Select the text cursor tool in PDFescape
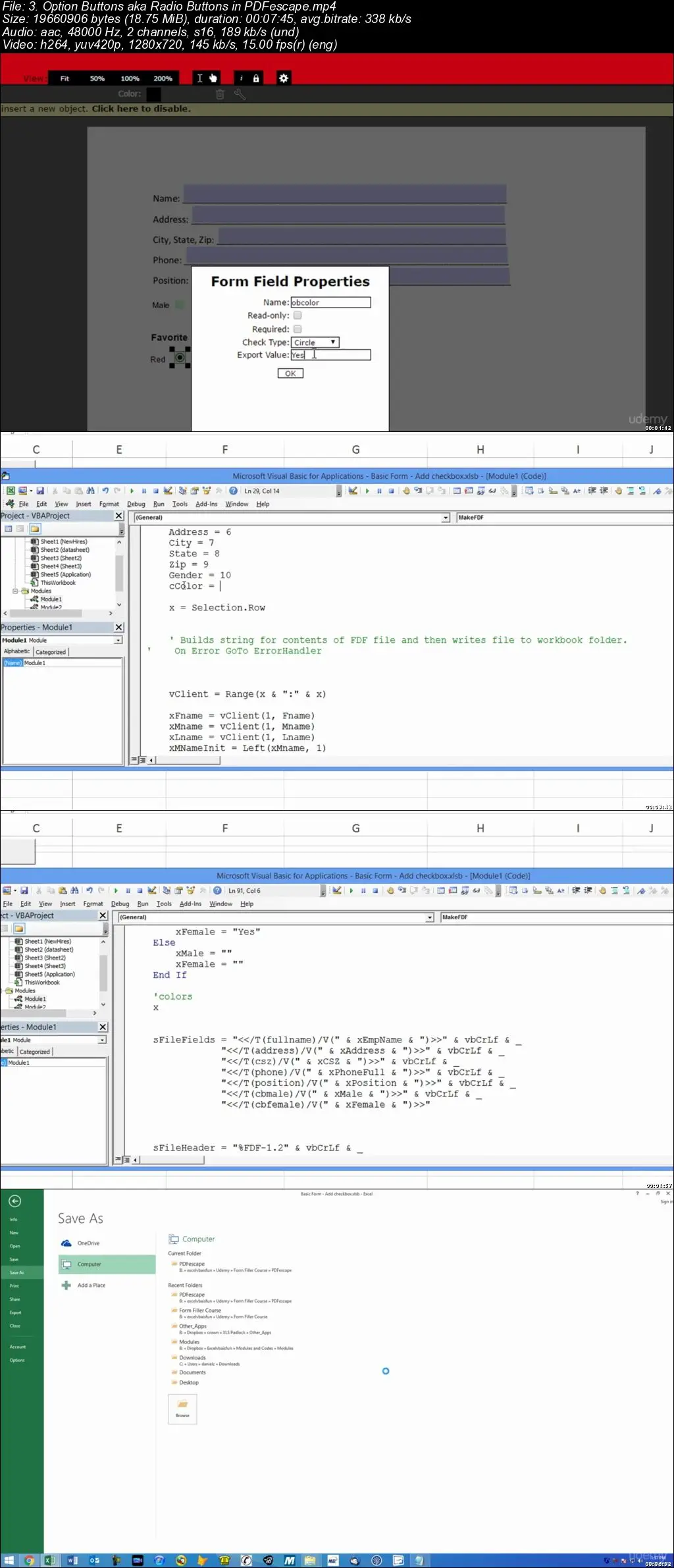This screenshot has height=1568, width=674. [200, 78]
